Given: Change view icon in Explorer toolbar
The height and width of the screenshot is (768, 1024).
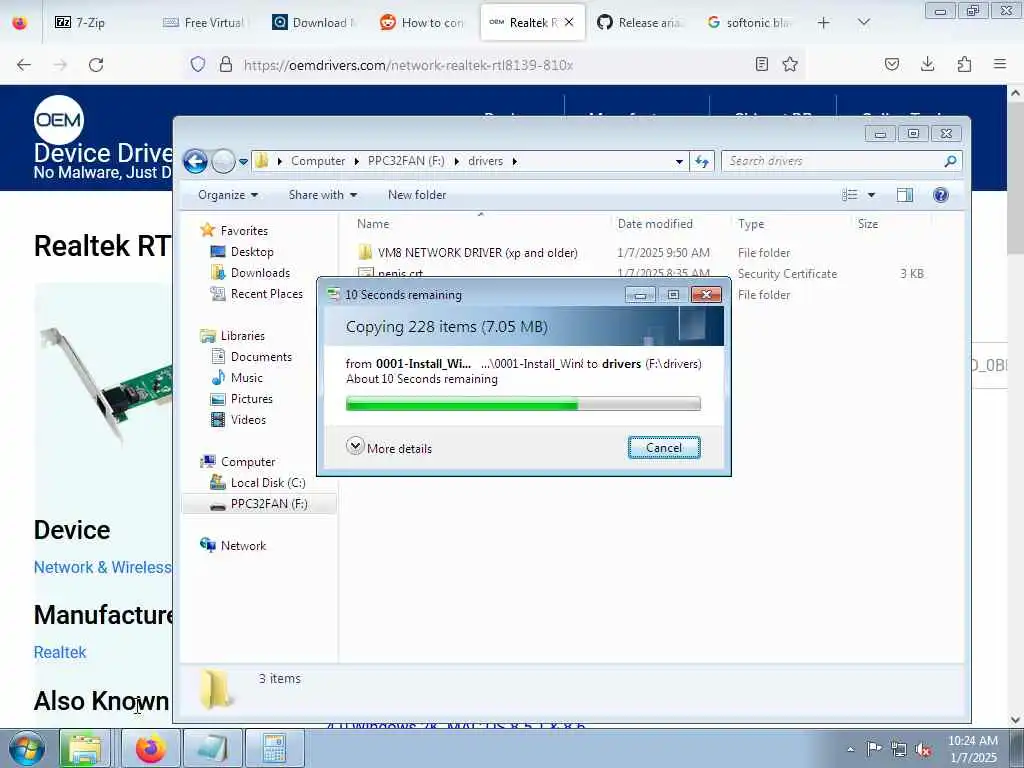Looking at the screenshot, I should 850,195.
